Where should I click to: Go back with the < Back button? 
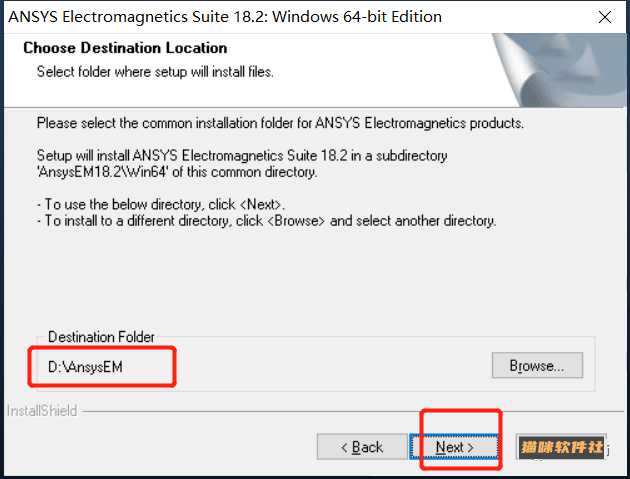362,446
